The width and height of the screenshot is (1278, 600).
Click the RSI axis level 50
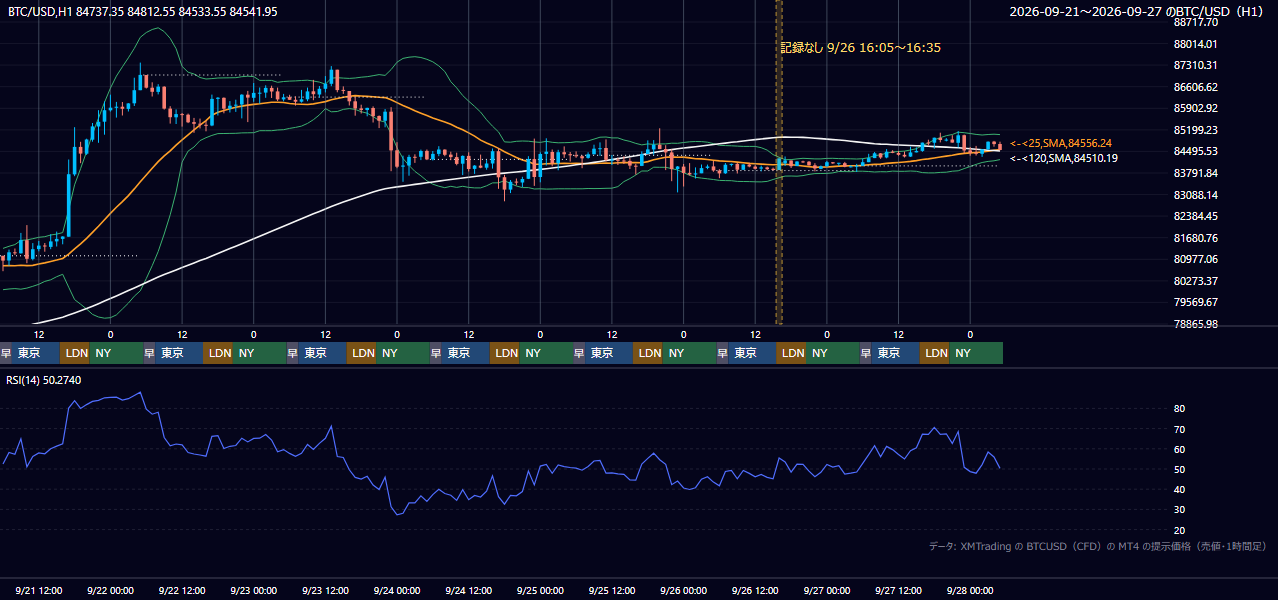pos(1179,469)
